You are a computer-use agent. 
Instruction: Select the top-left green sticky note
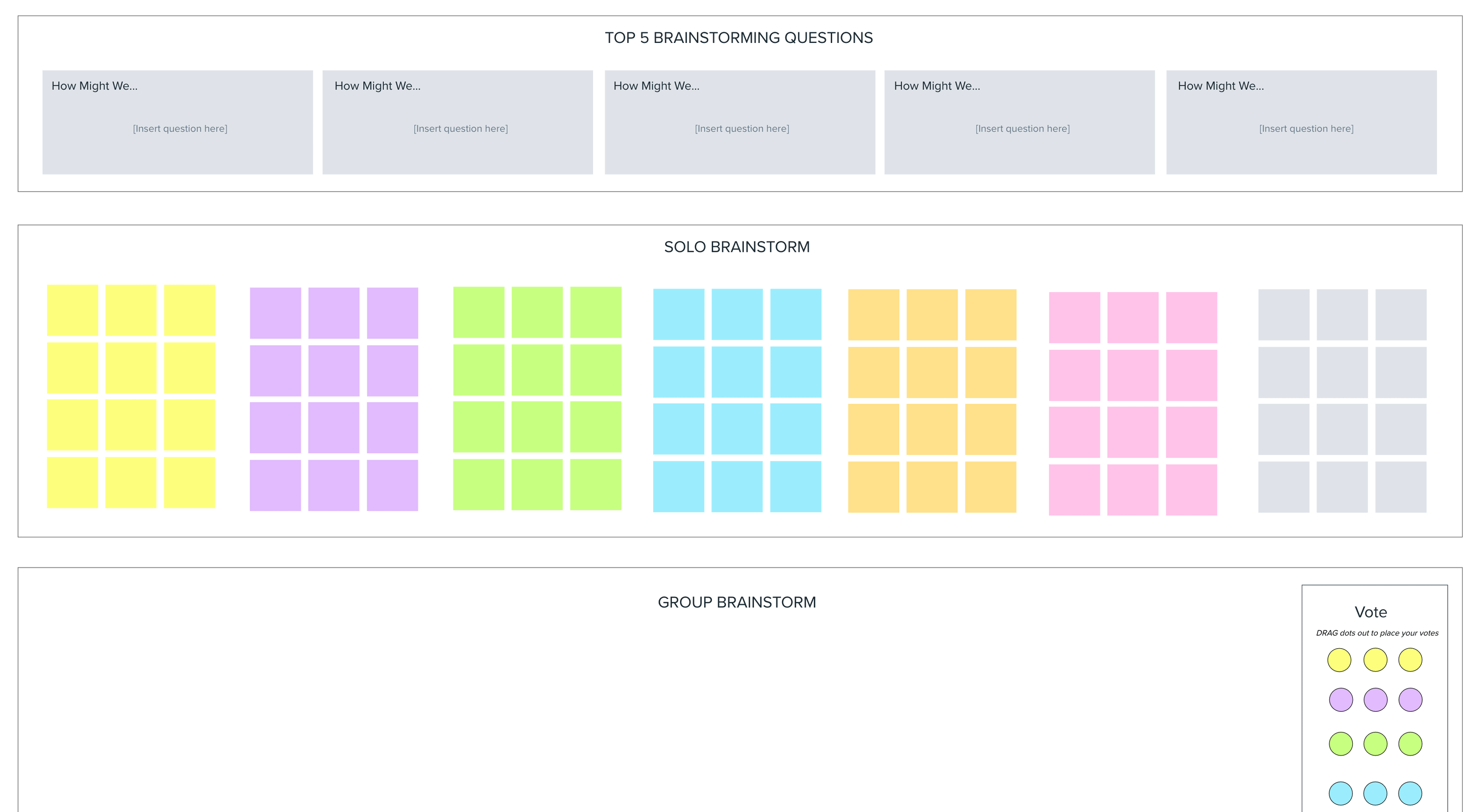[478, 312]
